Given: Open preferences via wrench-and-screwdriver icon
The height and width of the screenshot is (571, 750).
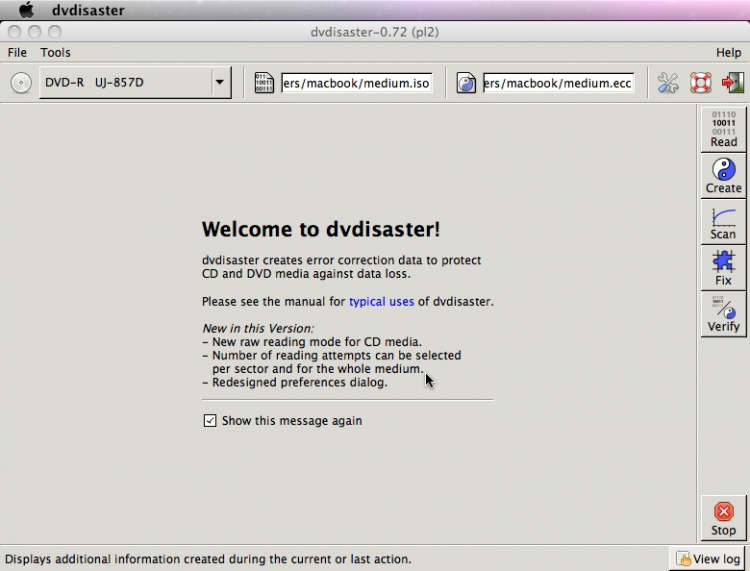Looking at the screenshot, I should click(668, 83).
